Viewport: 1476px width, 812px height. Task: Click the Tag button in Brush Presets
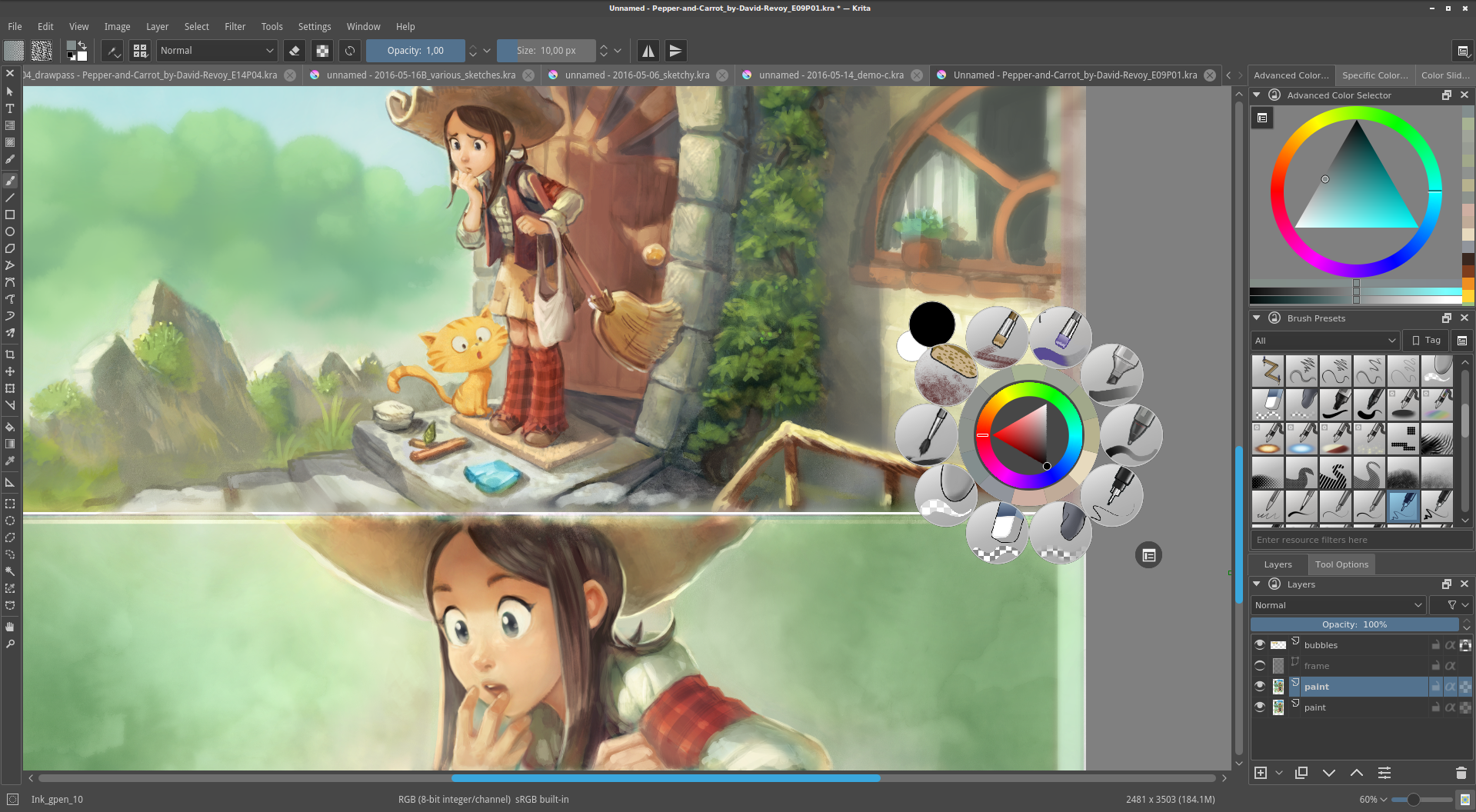coord(1425,341)
